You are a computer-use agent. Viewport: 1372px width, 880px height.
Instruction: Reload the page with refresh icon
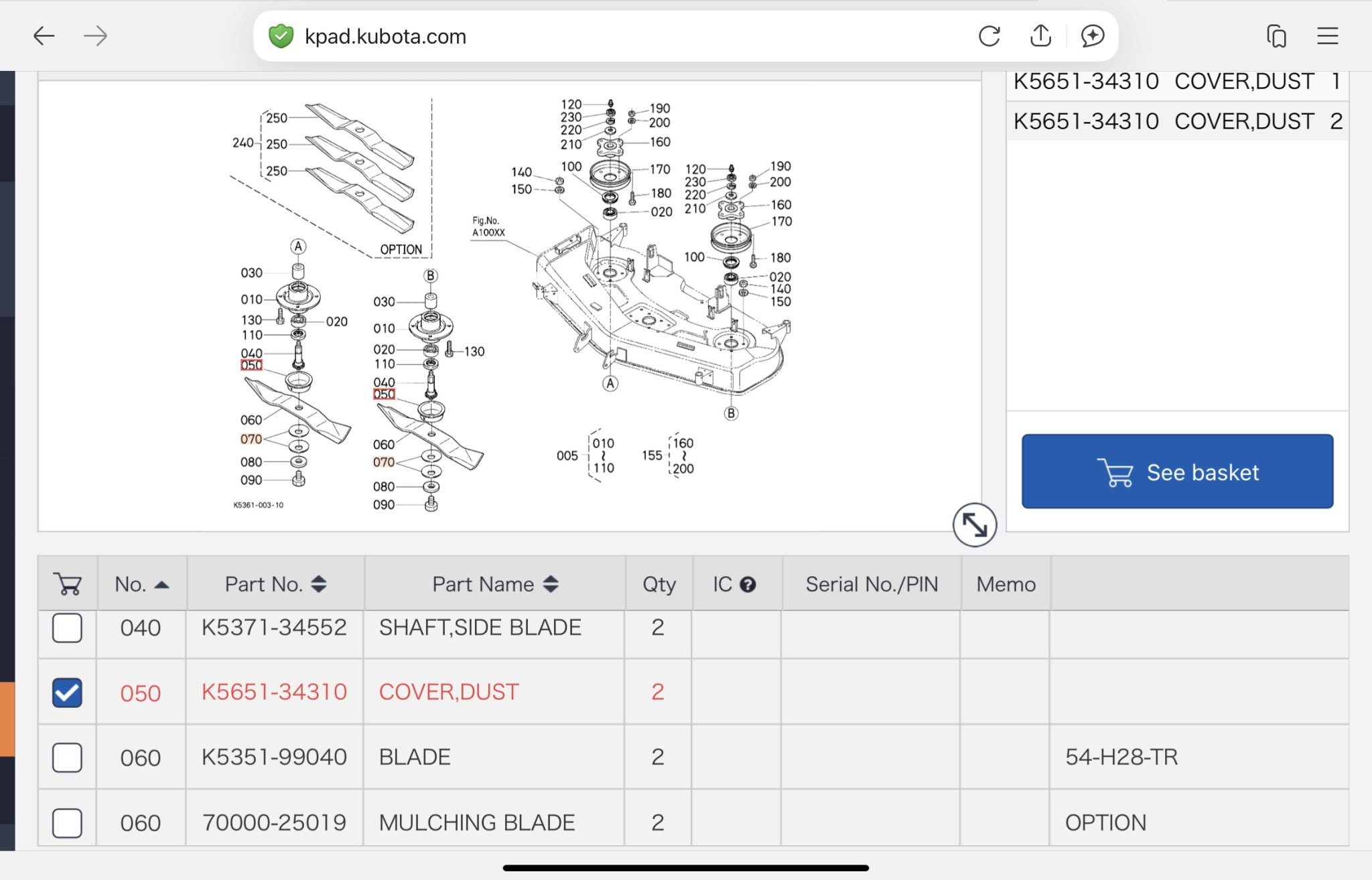tap(989, 35)
